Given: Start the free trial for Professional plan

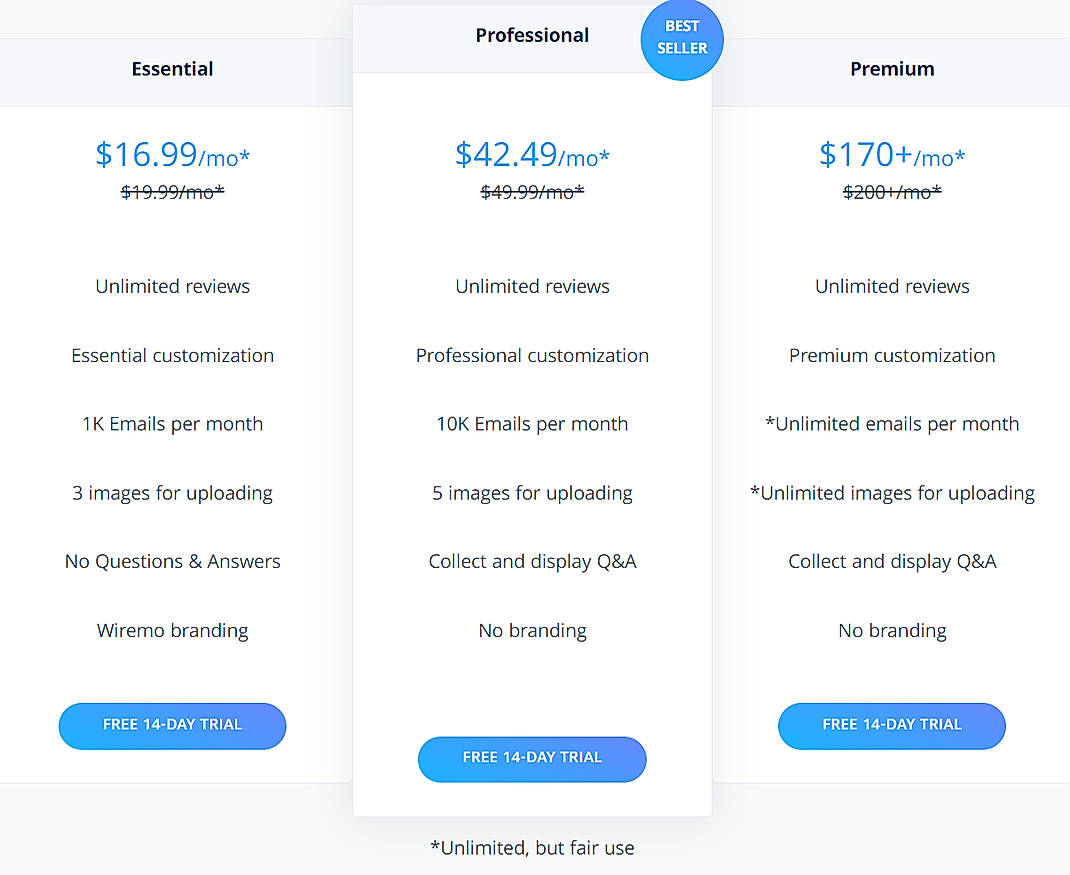Looking at the screenshot, I should tap(532, 759).
